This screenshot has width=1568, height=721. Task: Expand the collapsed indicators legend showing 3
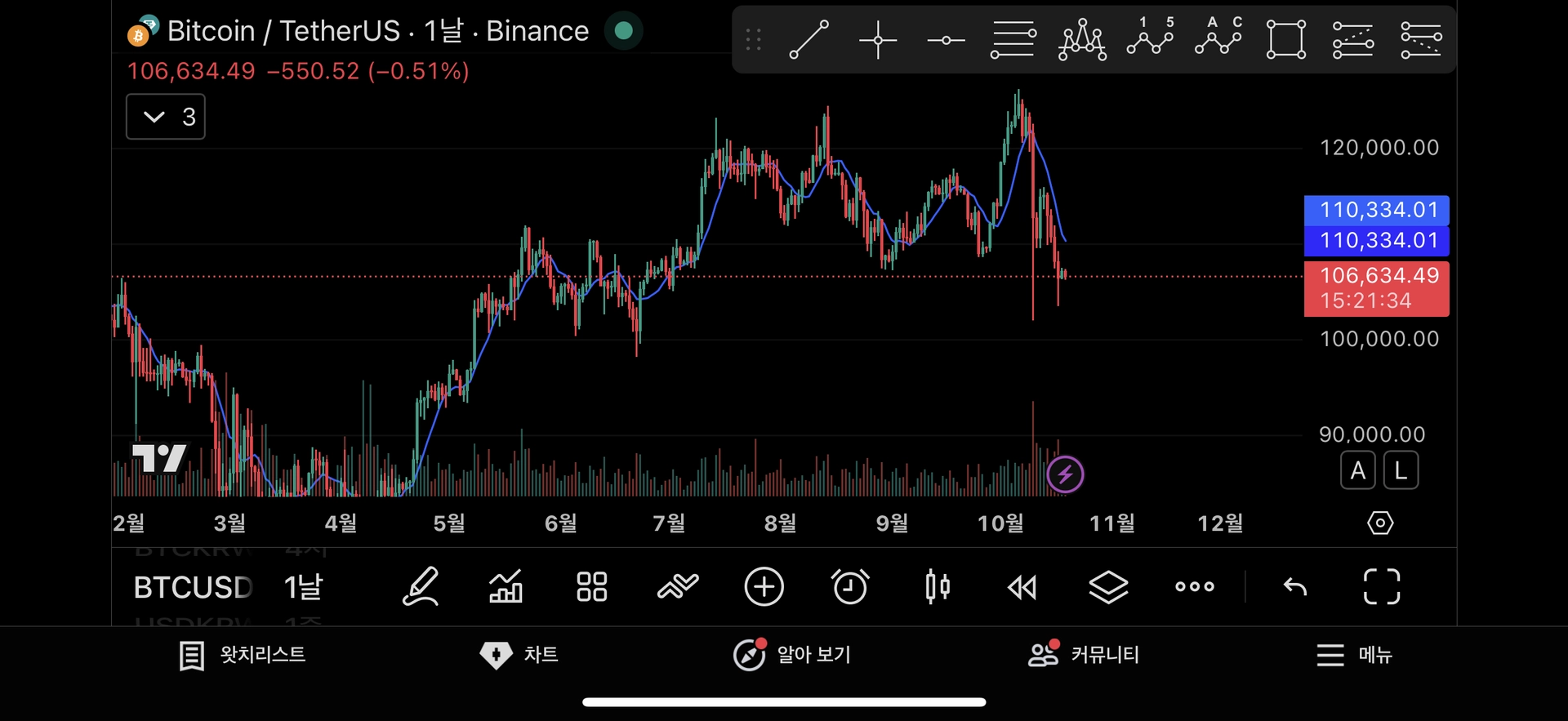(x=165, y=117)
